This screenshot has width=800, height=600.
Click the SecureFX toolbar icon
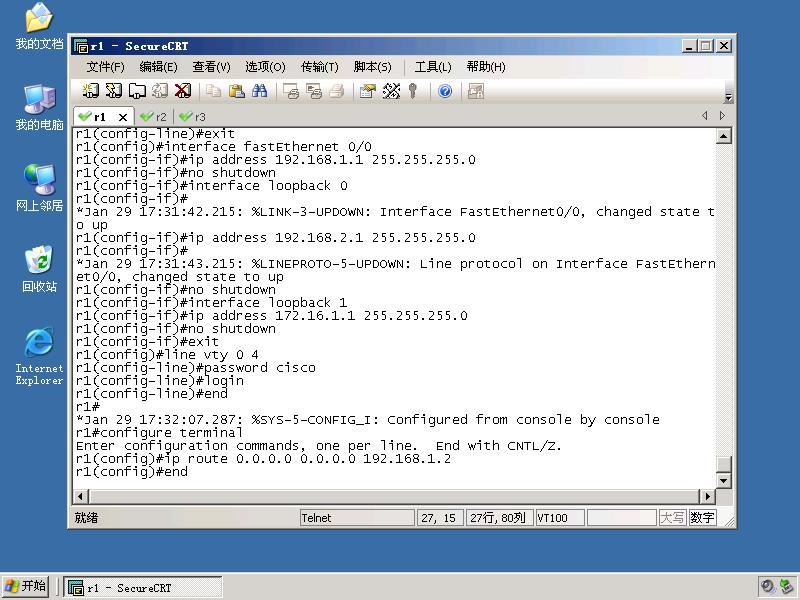[476, 91]
